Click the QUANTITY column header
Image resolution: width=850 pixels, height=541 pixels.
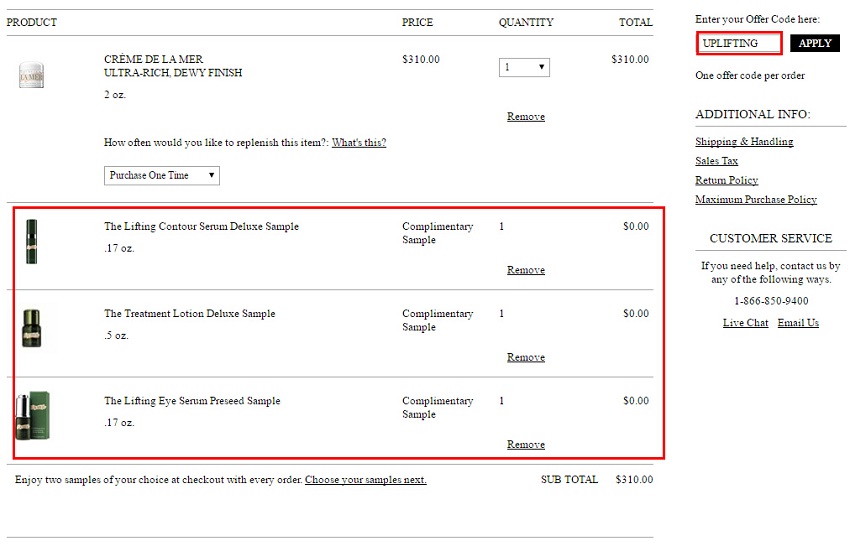[526, 22]
